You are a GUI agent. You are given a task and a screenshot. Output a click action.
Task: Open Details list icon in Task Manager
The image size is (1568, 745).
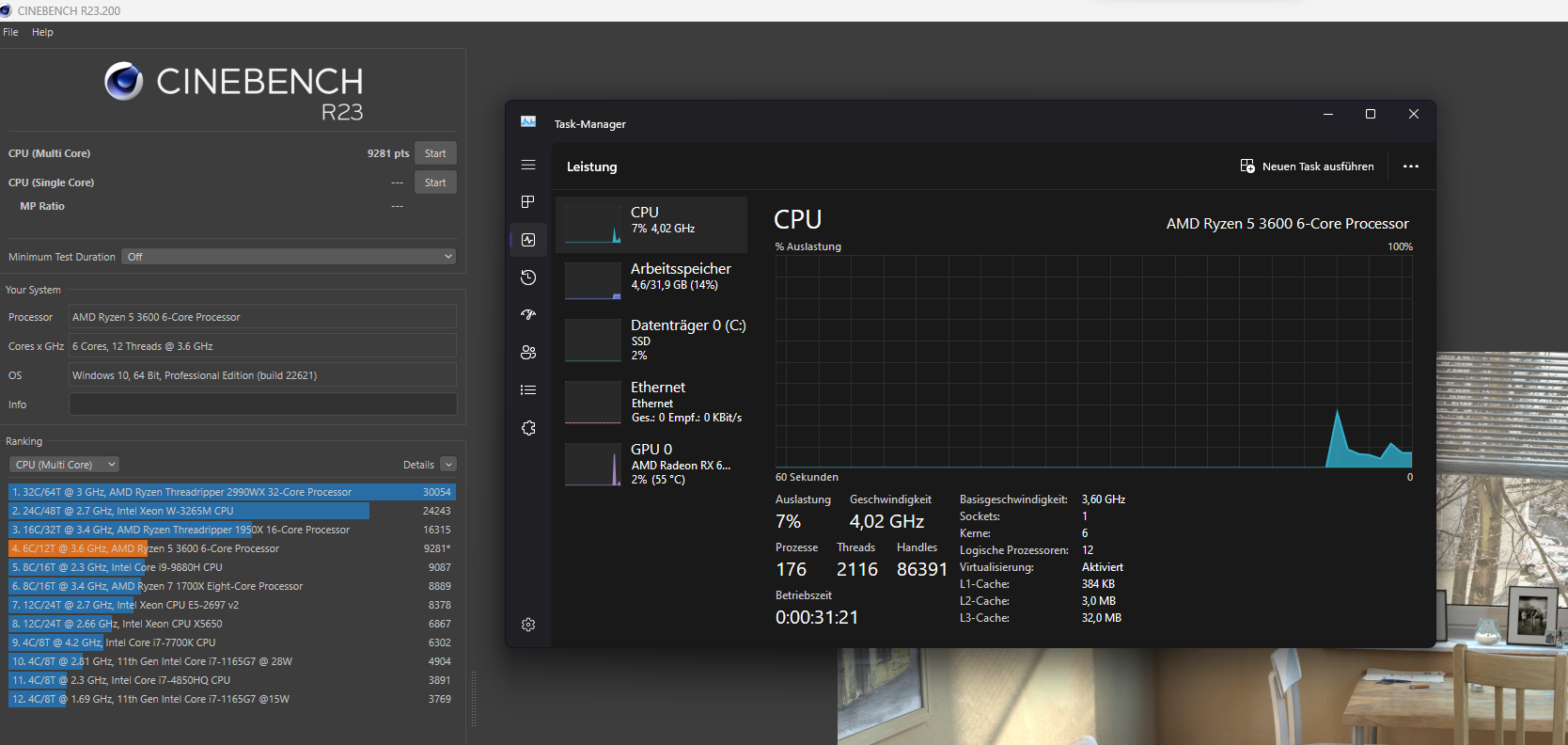click(528, 390)
